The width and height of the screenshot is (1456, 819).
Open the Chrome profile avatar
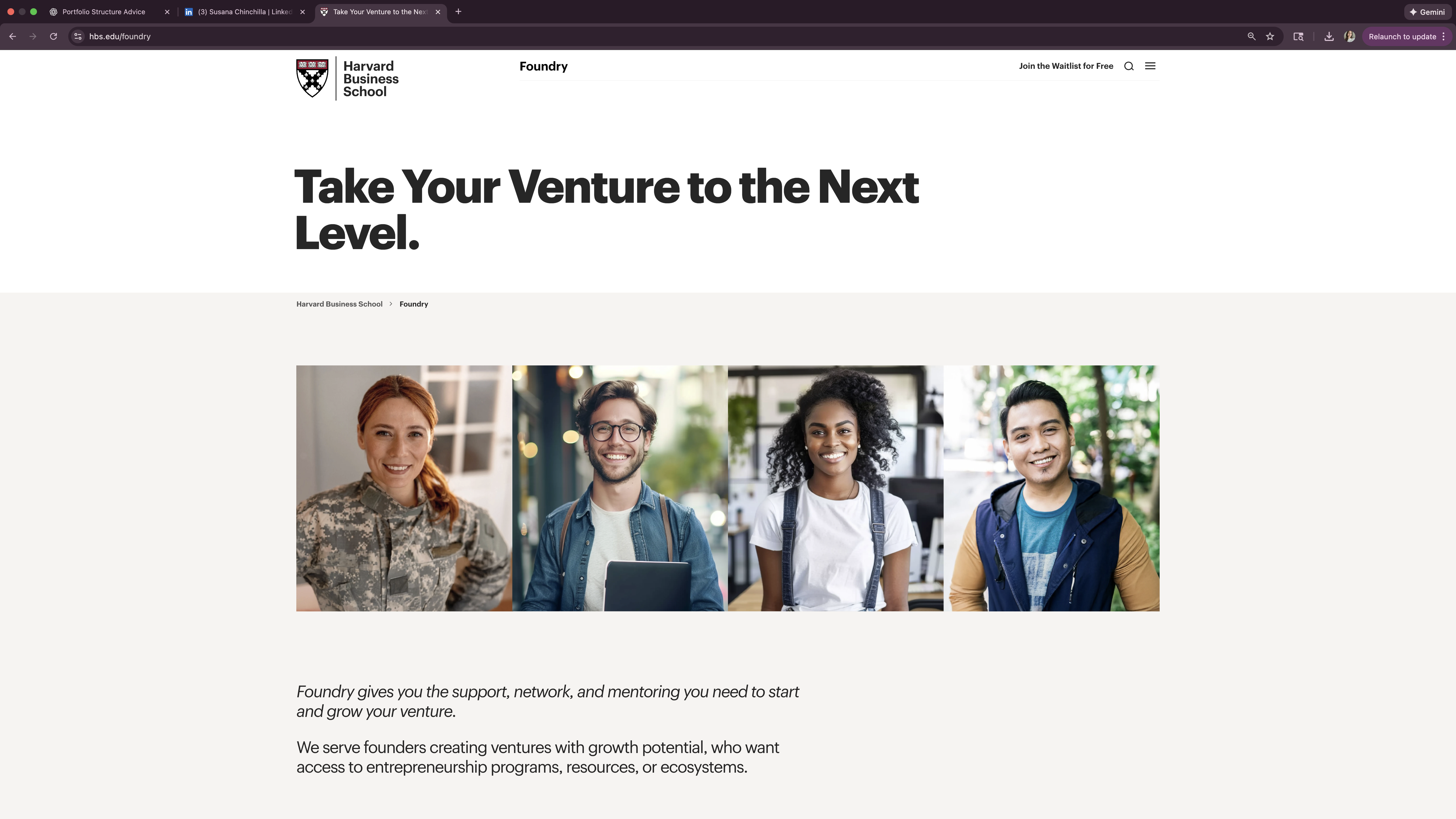click(1350, 37)
